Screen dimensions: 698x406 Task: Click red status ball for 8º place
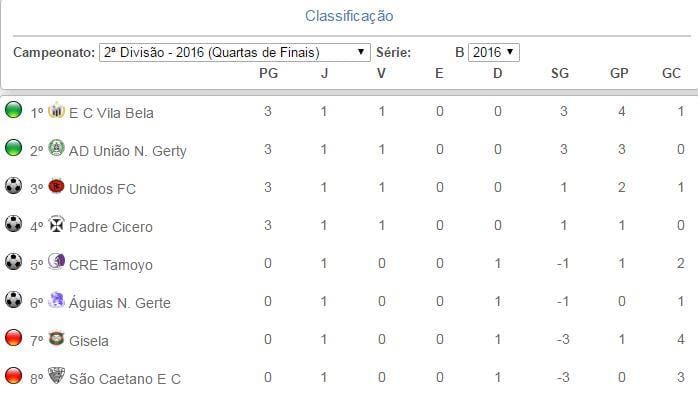(14, 377)
